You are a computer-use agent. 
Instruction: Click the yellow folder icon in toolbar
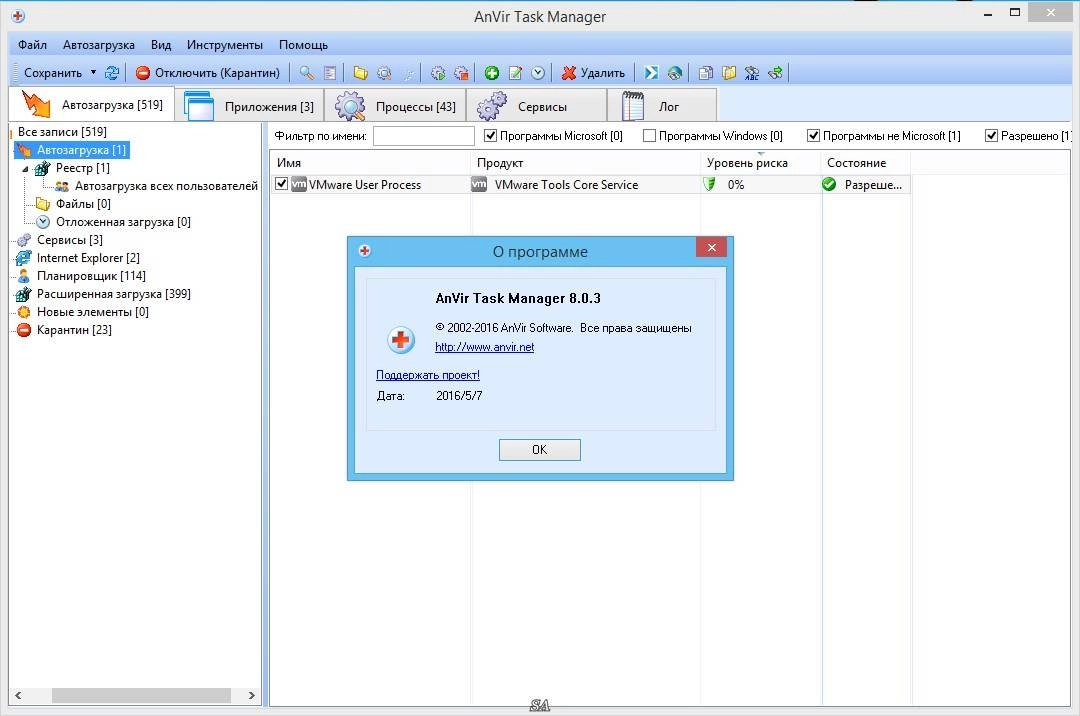coord(360,72)
